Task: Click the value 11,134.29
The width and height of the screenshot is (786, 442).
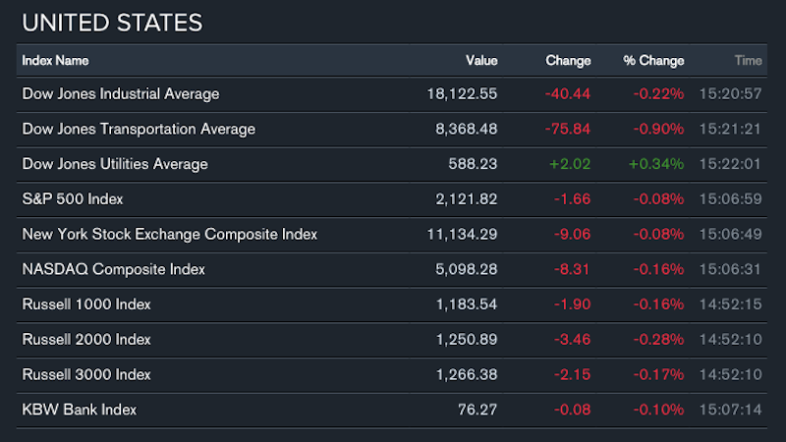Action: [462, 234]
